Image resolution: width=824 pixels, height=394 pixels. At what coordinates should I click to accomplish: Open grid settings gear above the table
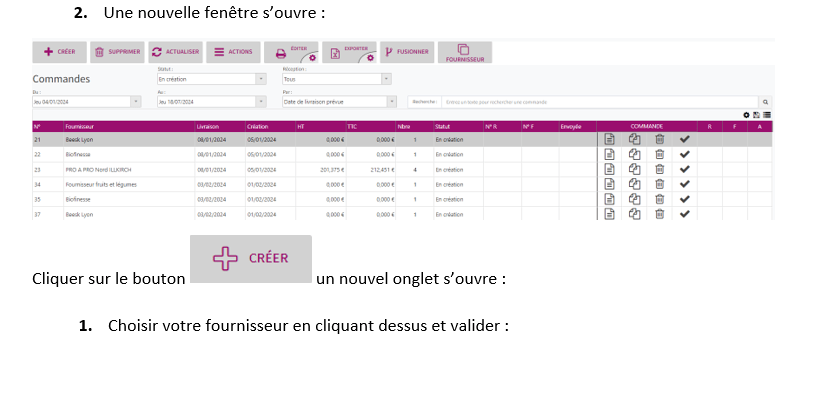(x=746, y=115)
